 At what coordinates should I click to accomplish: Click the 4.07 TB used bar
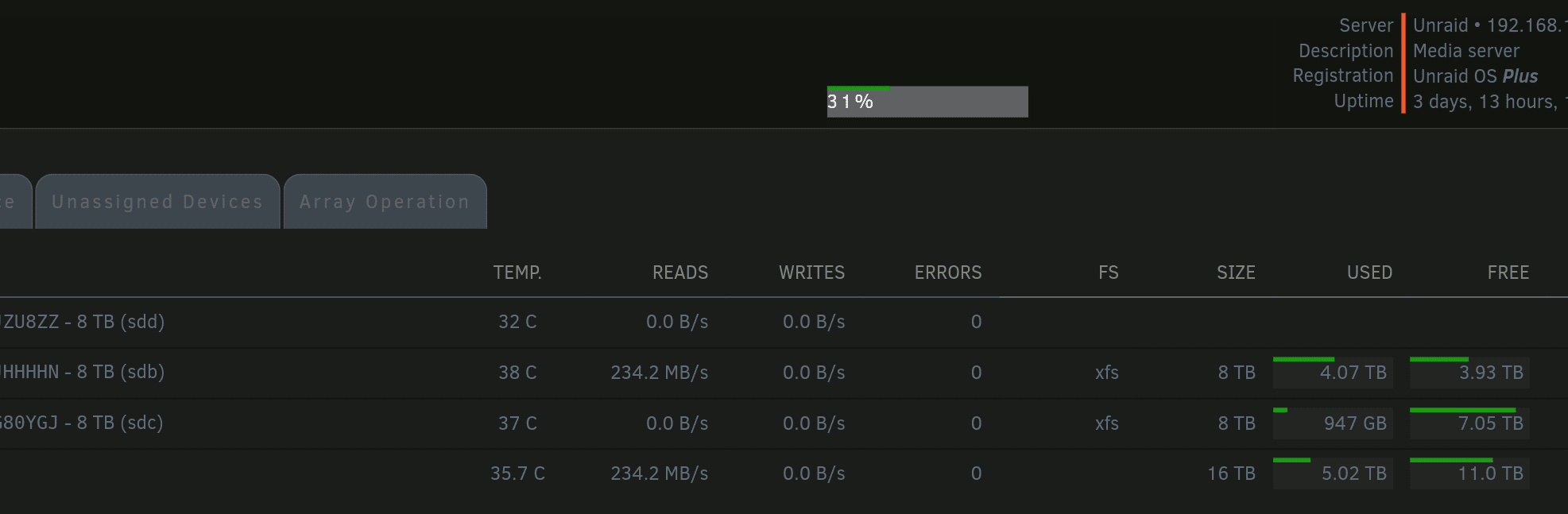(1333, 372)
